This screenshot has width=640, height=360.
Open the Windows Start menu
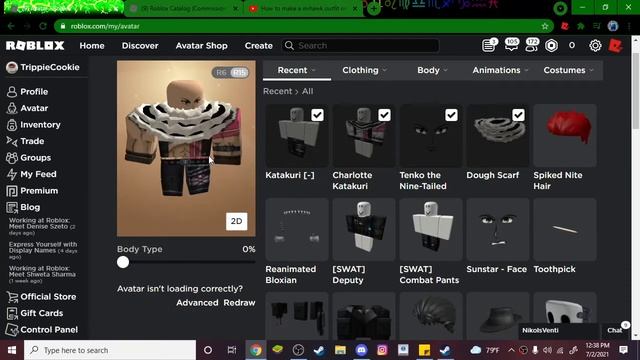point(12,350)
